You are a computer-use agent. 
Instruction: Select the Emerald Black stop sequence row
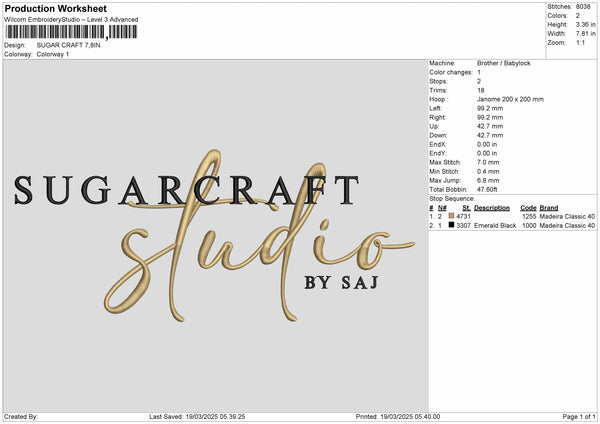512,226
